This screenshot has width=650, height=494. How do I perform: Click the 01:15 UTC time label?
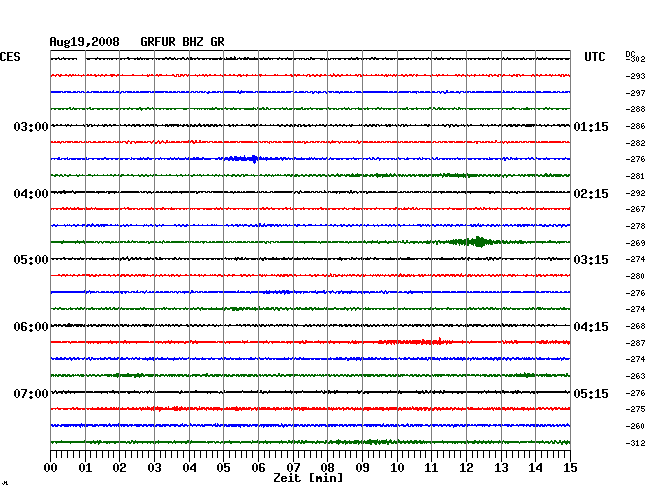(591, 126)
